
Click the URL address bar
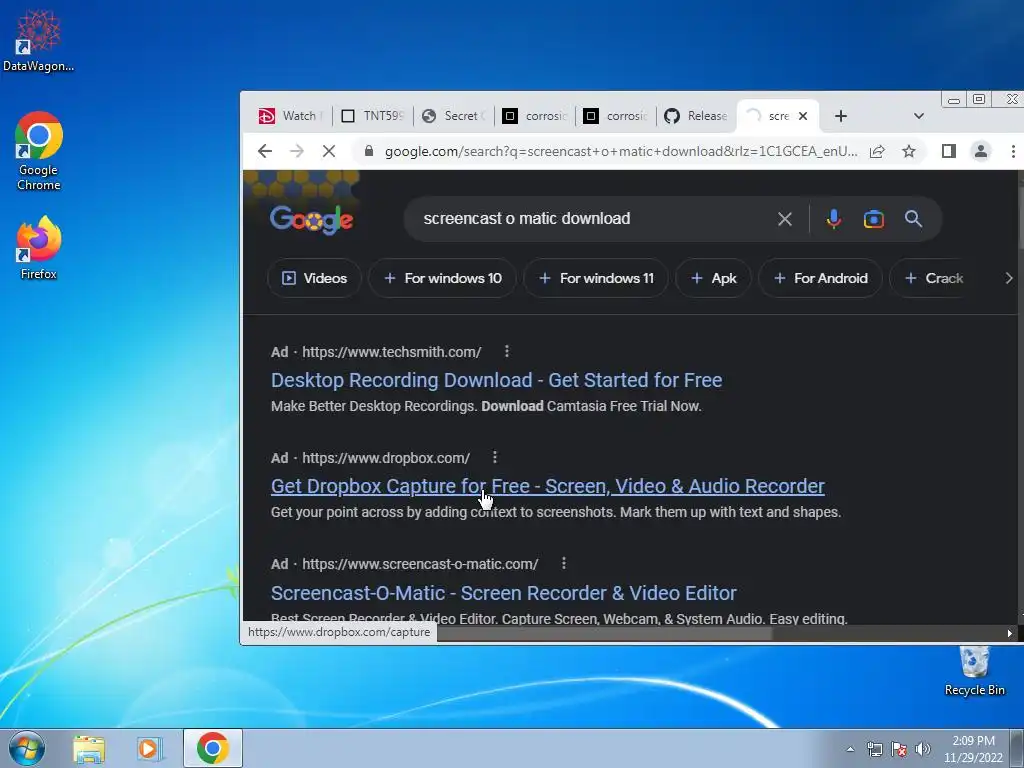point(620,152)
